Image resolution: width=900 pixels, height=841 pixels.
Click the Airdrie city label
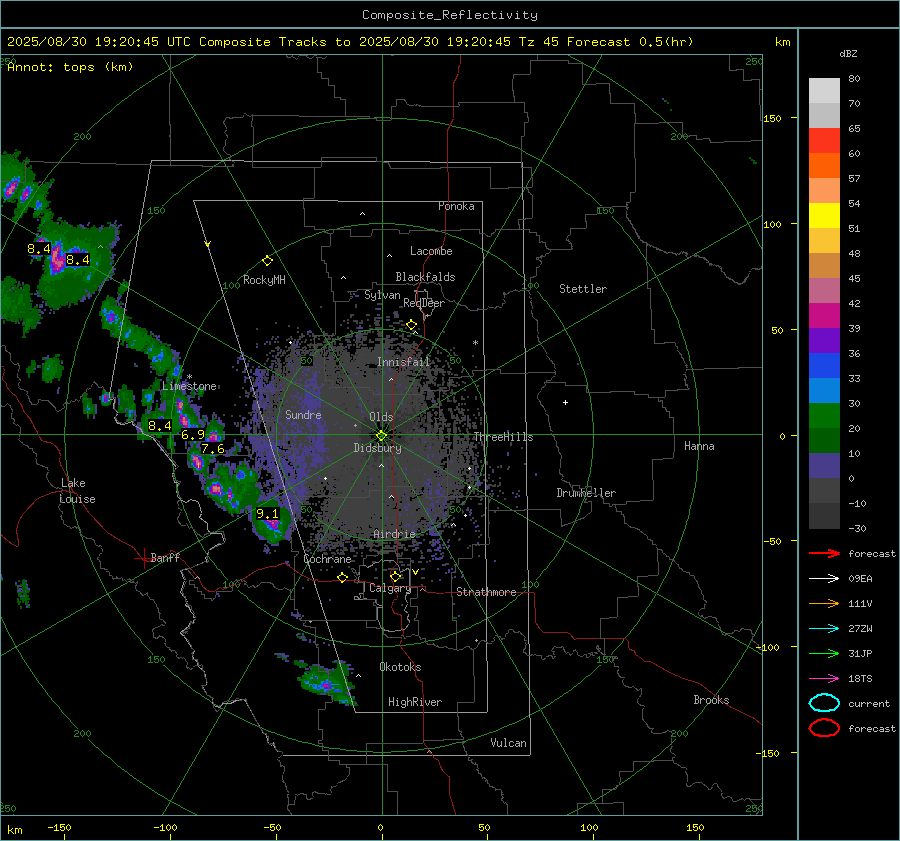394,534
